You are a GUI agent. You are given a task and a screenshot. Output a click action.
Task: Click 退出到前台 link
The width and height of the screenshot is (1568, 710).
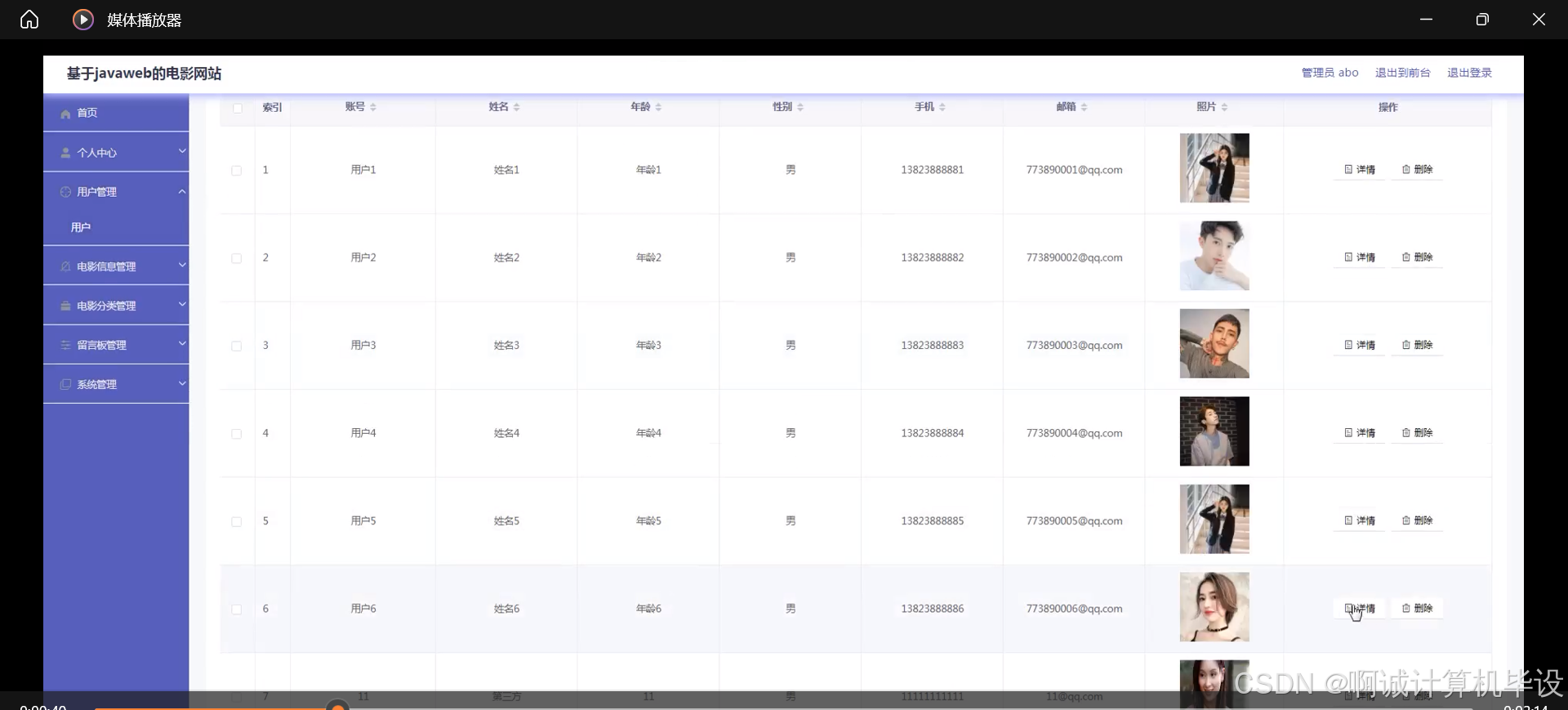pyautogui.click(x=1402, y=73)
